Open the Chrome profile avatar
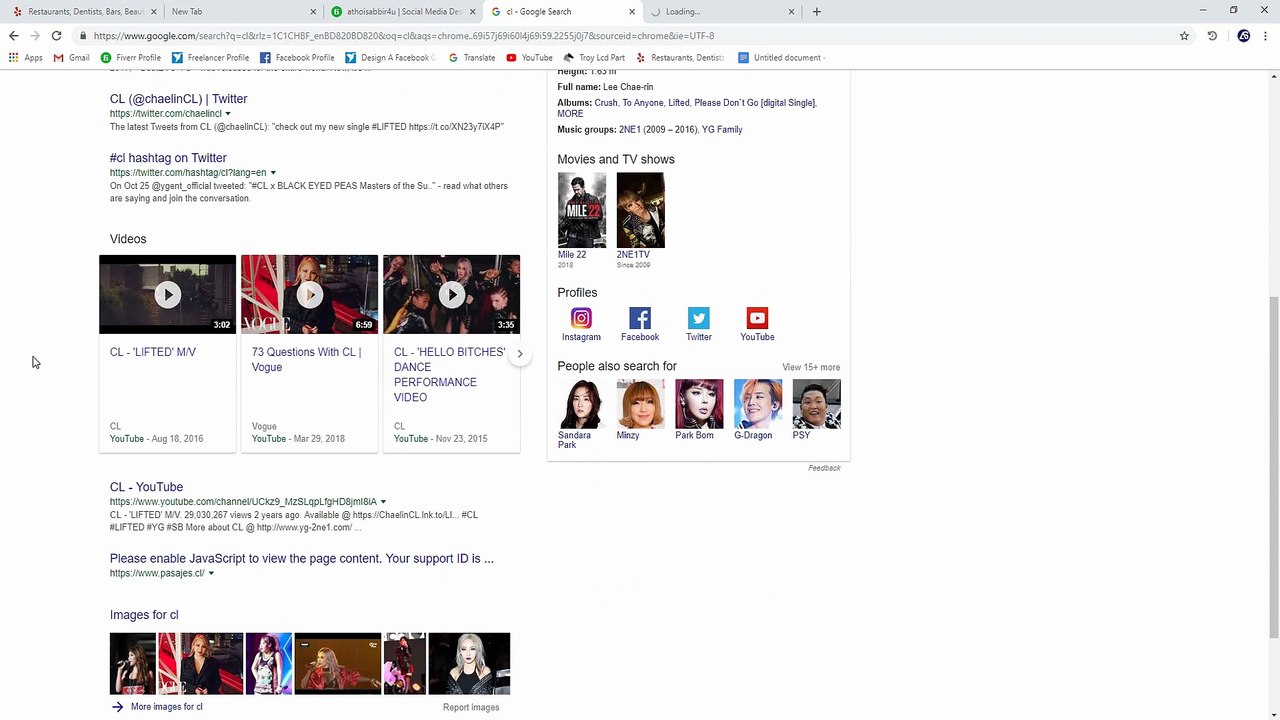This screenshot has width=1280, height=720. 1243,36
